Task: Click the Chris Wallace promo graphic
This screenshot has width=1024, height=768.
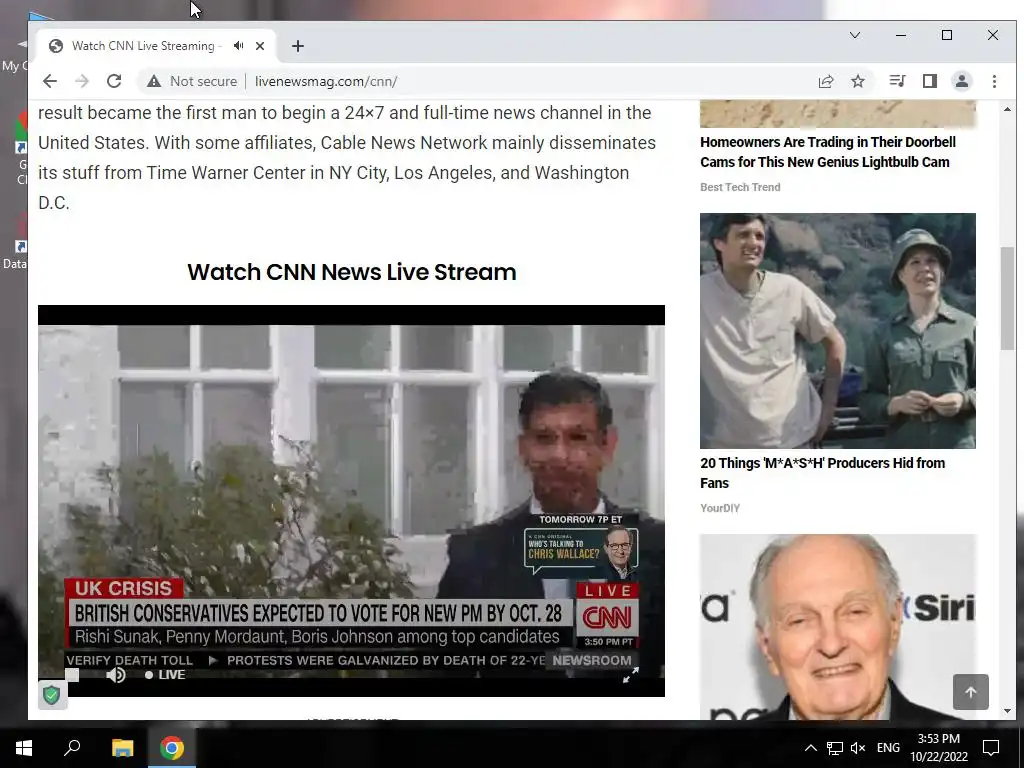Action: (581, 546)
